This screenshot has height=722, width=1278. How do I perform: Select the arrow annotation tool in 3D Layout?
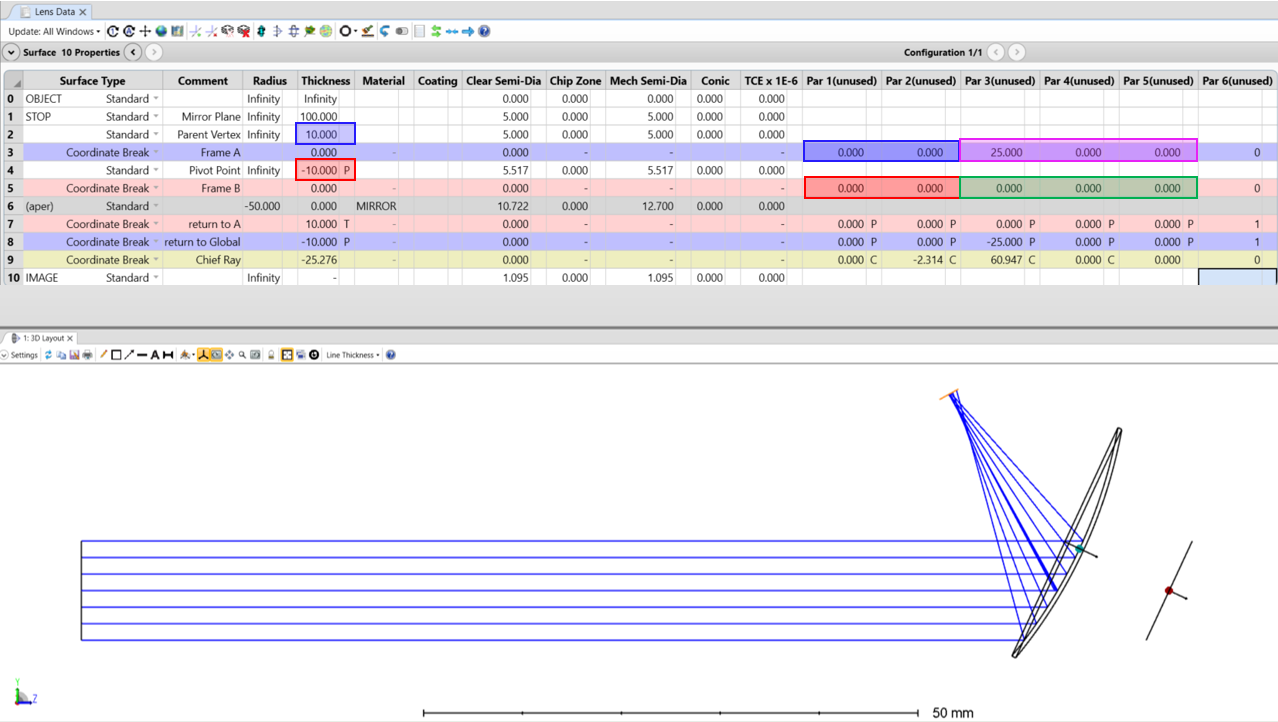(129, 355)
